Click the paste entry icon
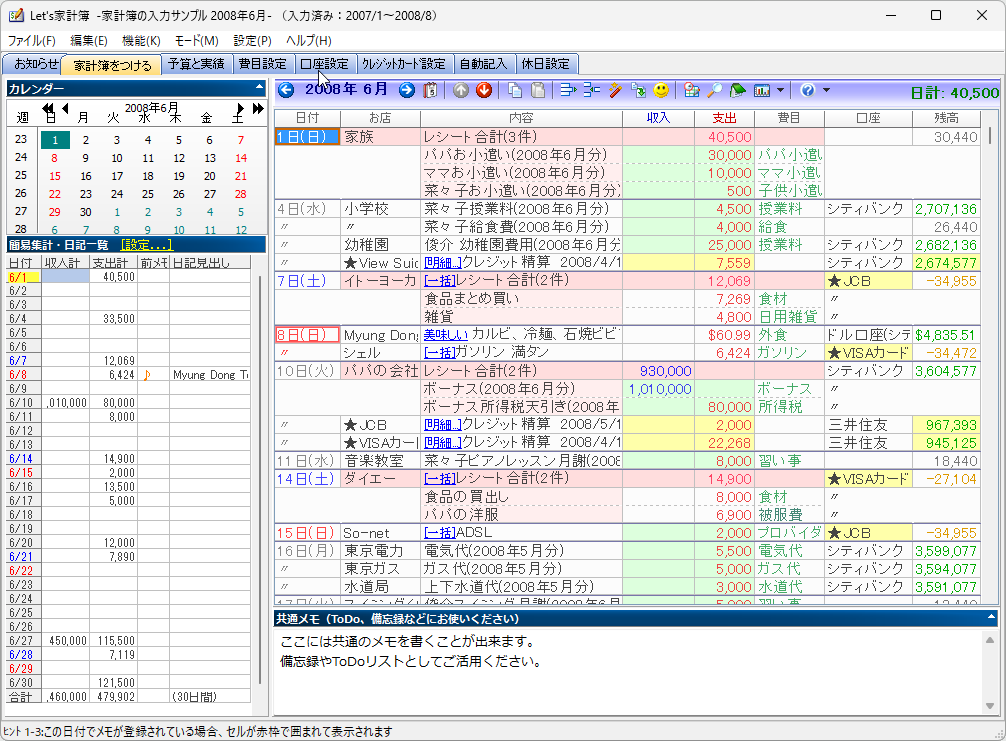This screenshot has height=741, width=1006. (x=540, y=91)
